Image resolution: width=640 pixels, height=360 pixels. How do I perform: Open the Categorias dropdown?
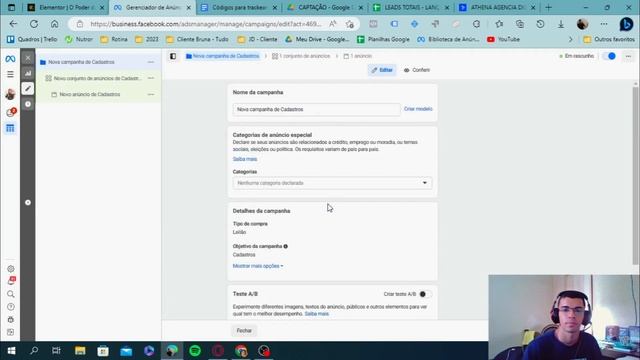point(332,183)
